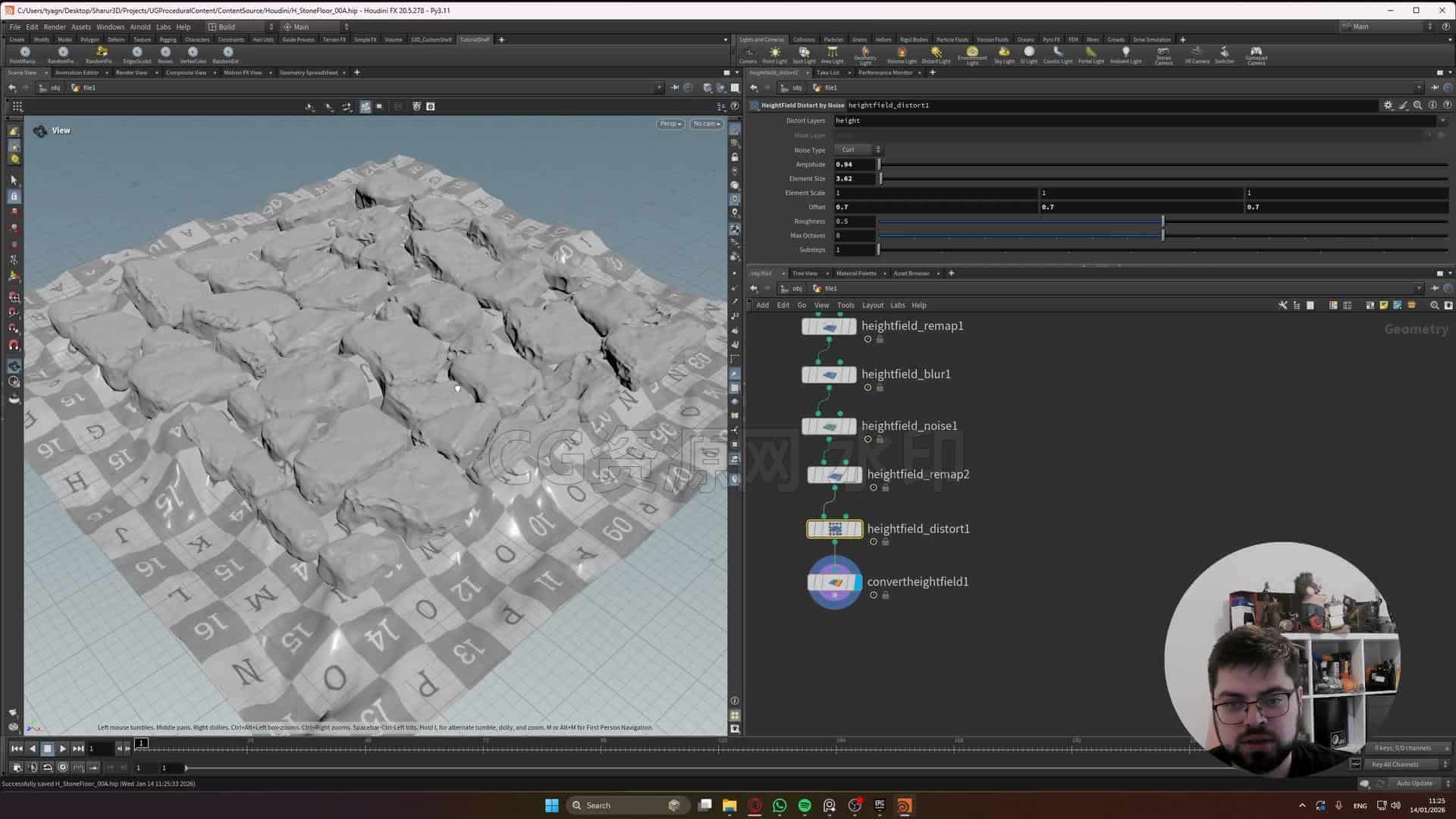Open File Explorer from the taskbar

pyautogui.click(x=730, y=805)
